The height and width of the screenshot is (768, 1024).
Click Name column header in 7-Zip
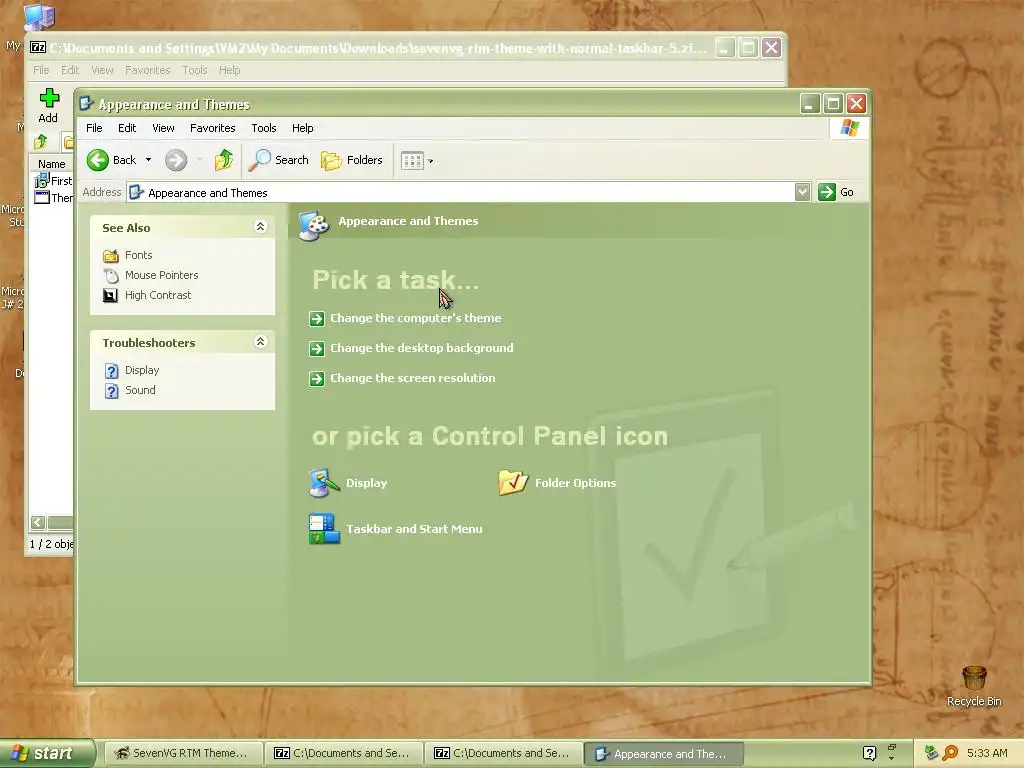pos(52,164)
